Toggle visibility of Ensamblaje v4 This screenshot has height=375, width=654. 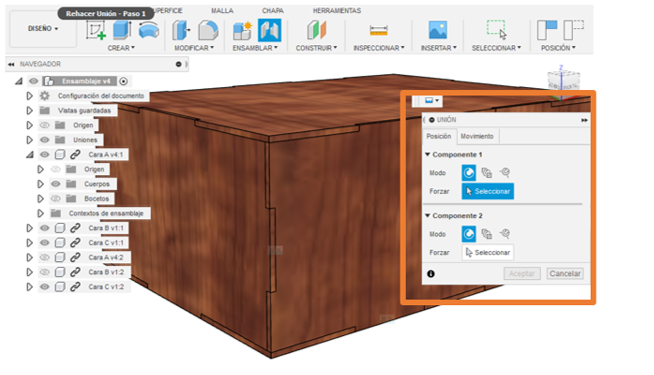point(34,81)
